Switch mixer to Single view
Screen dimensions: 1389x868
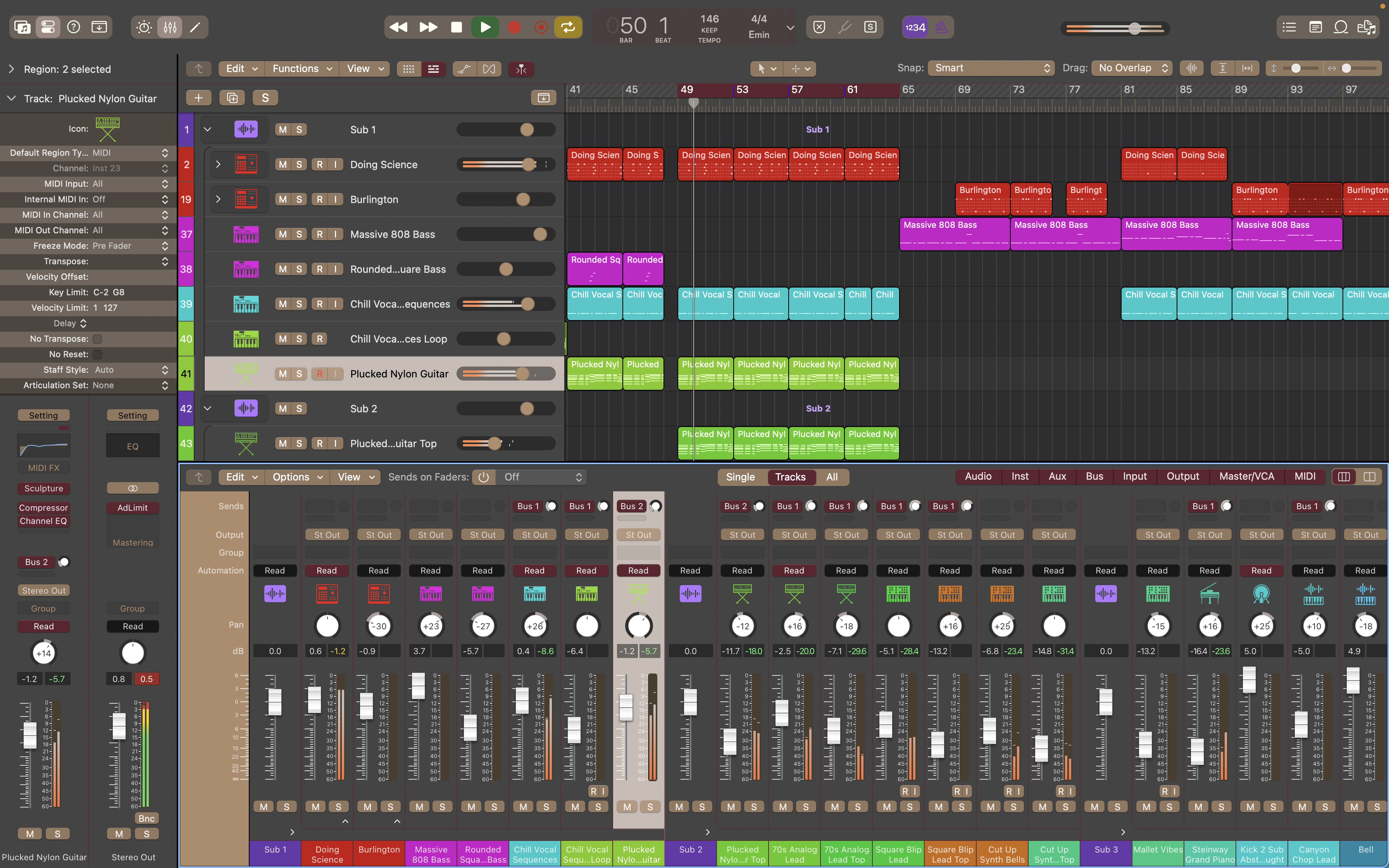pos(740,477)
